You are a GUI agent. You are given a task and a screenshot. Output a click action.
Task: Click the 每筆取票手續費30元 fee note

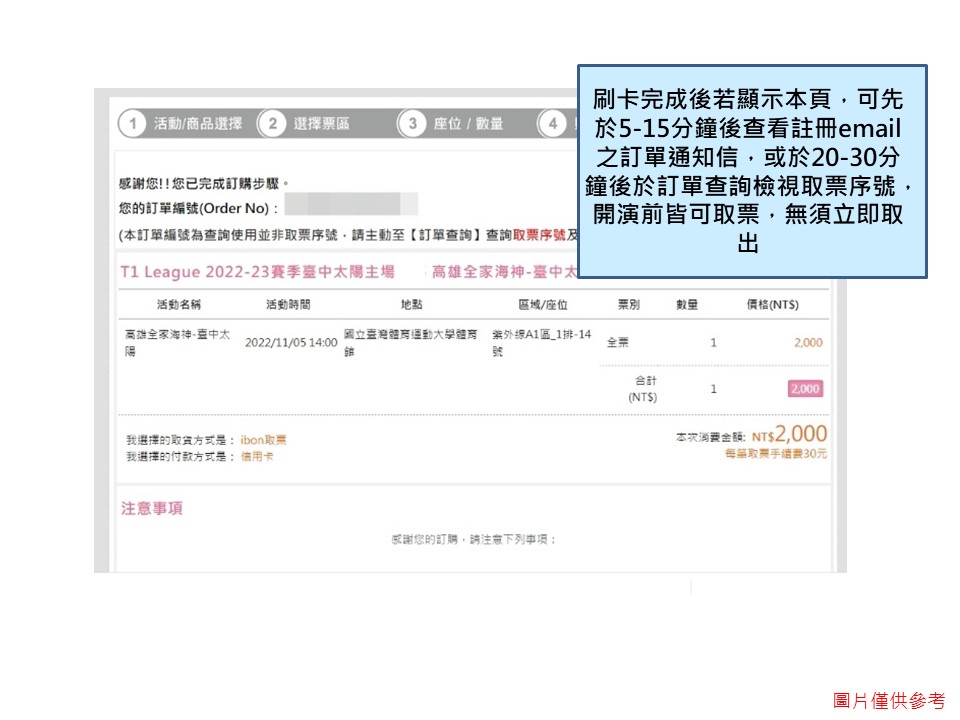[x=776, y=454]
